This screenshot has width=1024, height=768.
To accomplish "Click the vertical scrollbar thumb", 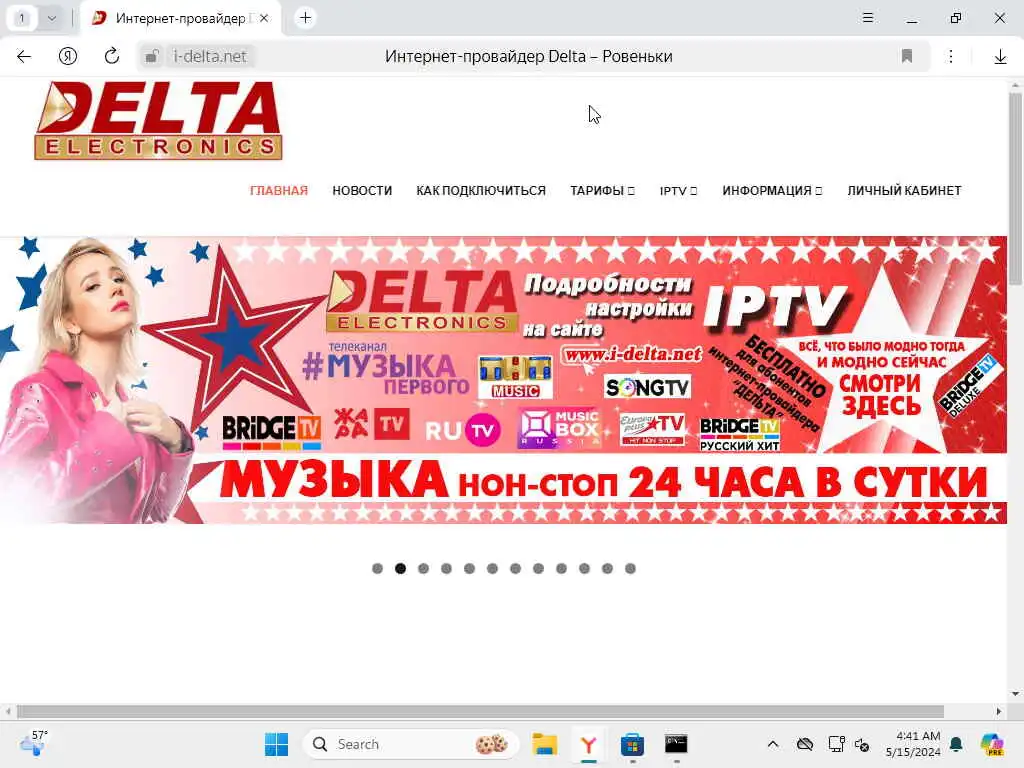I will pos(1015,189).
